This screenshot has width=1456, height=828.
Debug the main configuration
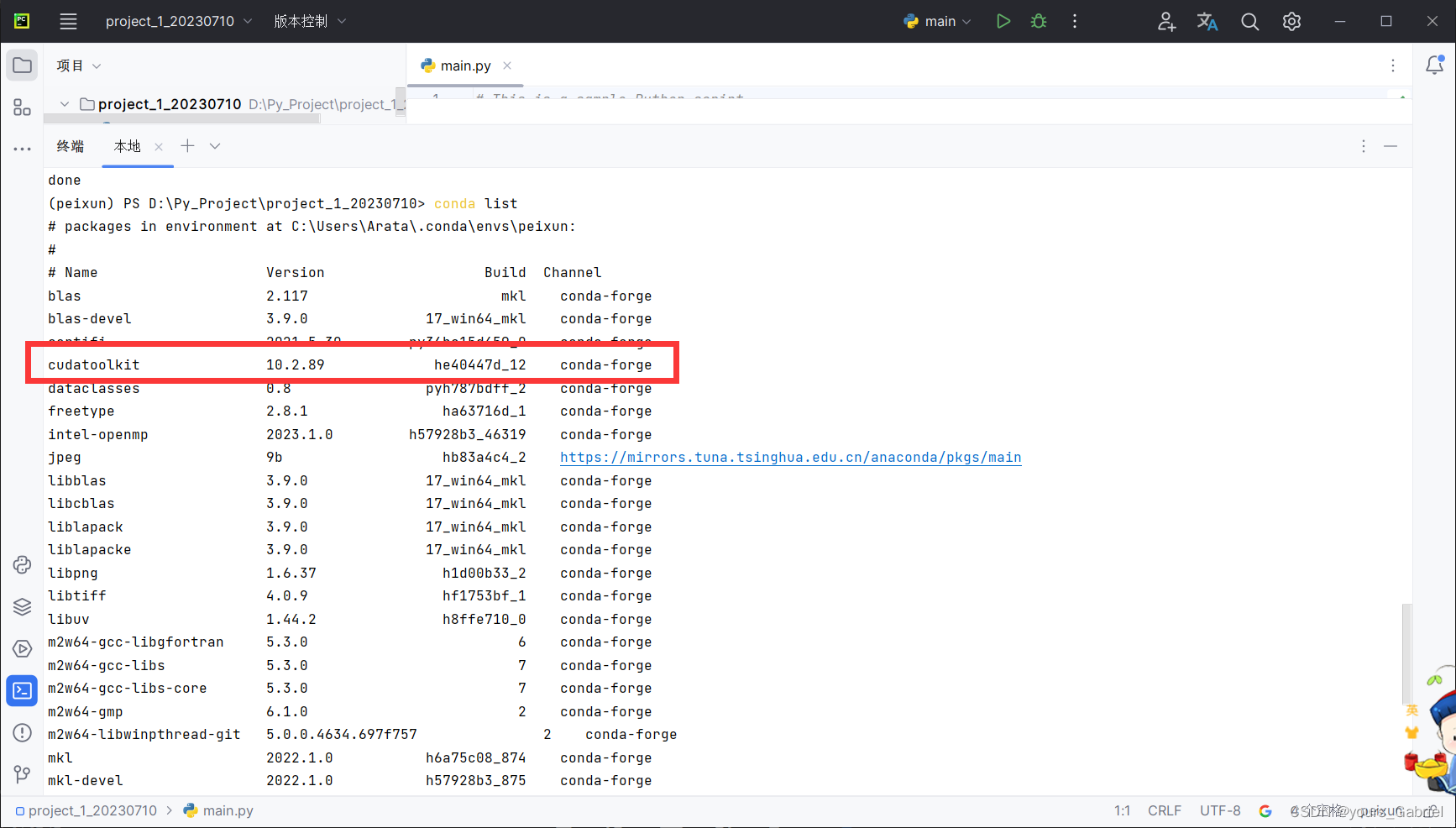coord(1039,22)
